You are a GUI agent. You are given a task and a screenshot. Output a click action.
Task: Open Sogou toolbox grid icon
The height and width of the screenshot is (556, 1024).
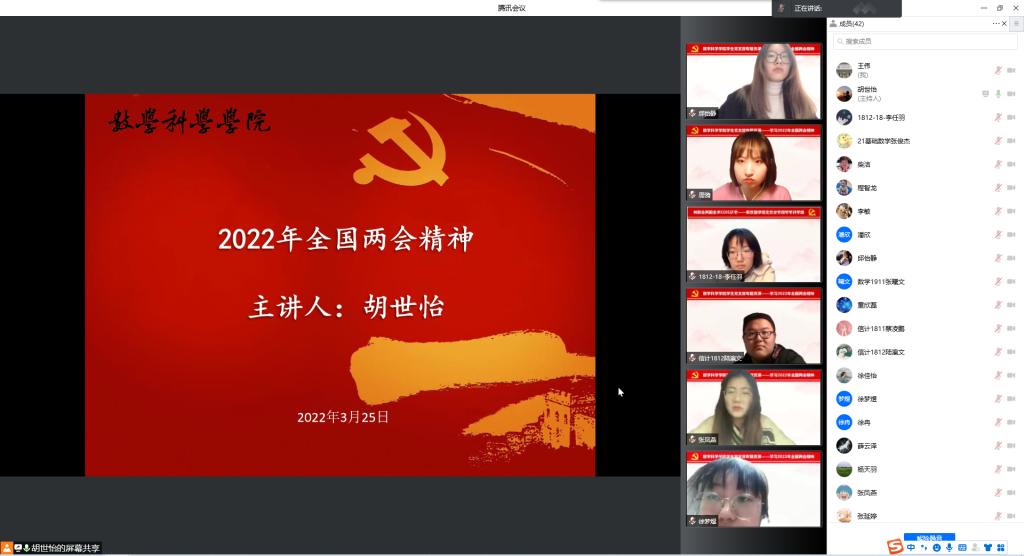pyautogui.click(x=1000, y=548)
